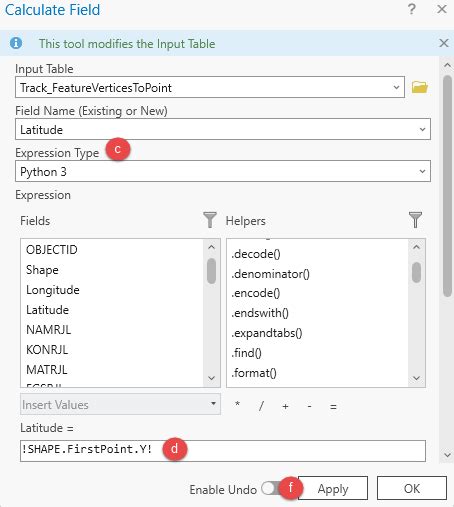Click the expression input box with !SHAPE.FirstPoint.Y!
Image resolution: width=454 pixels, height=507 pixels.
click(223, 451)
